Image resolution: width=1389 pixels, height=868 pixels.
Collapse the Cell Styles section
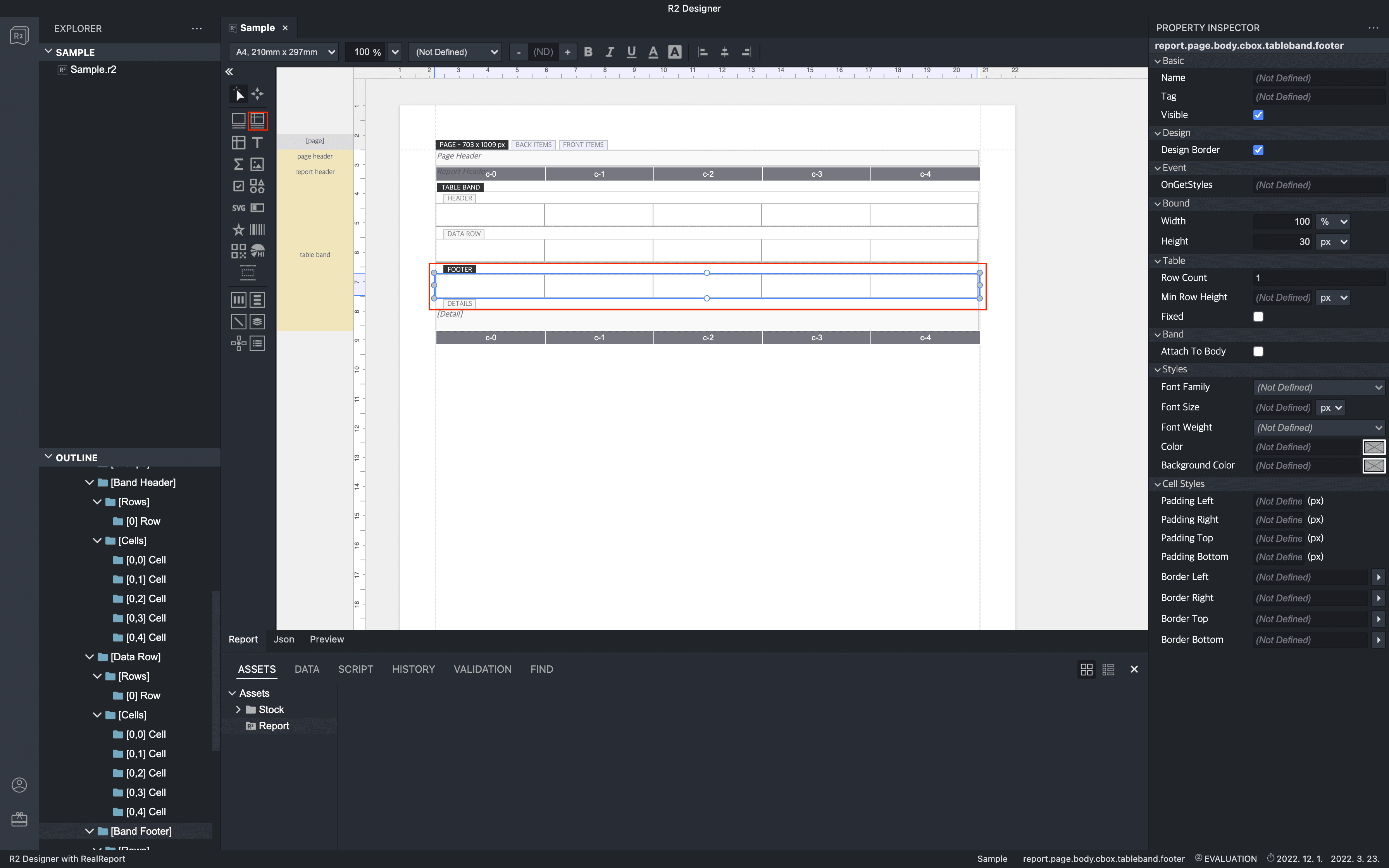point(1158,484)
